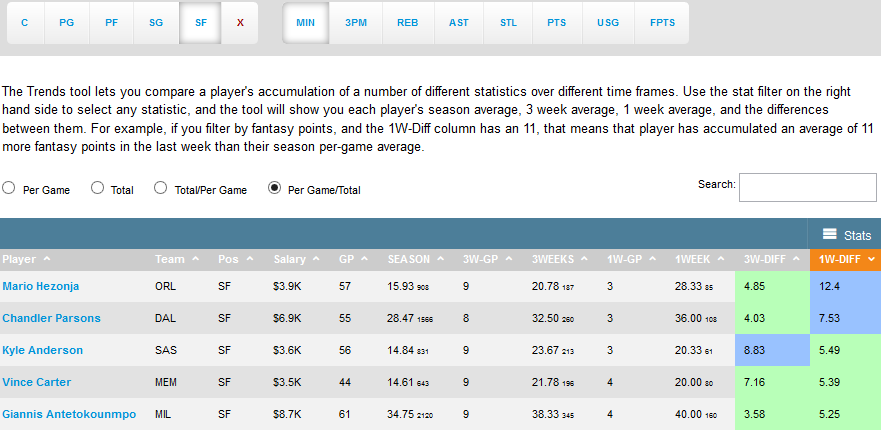Click Kyle Anderson's 8.83 3W-DIFF cell
Image resolution: width=881 pixels, height=430 pixels.
pos(772,350)
